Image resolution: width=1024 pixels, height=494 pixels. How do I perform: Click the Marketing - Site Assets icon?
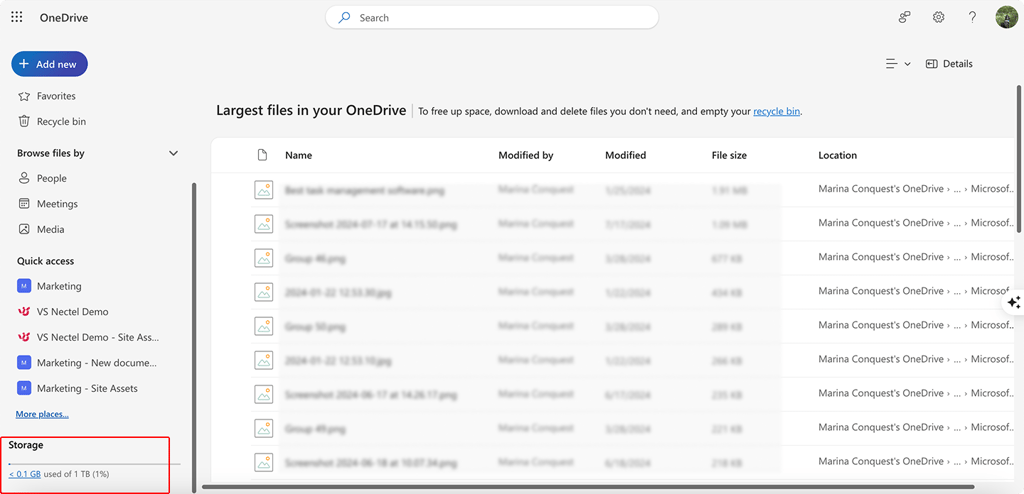click(x=24, y=388)
